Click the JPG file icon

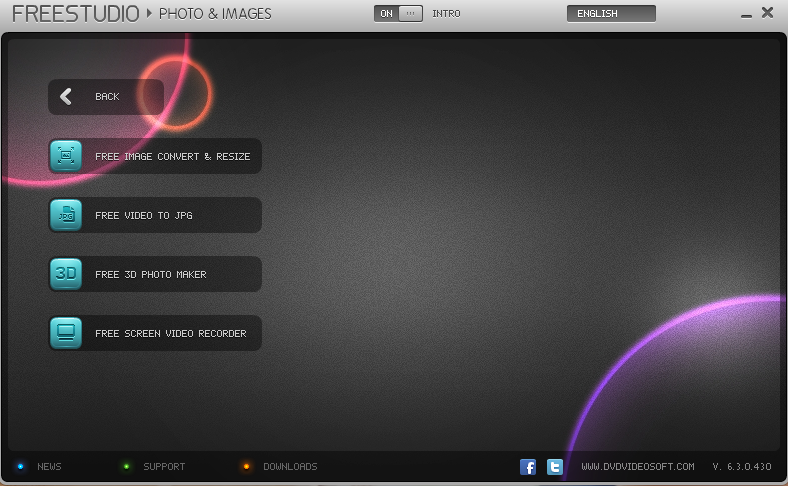[x=66, y=215]
